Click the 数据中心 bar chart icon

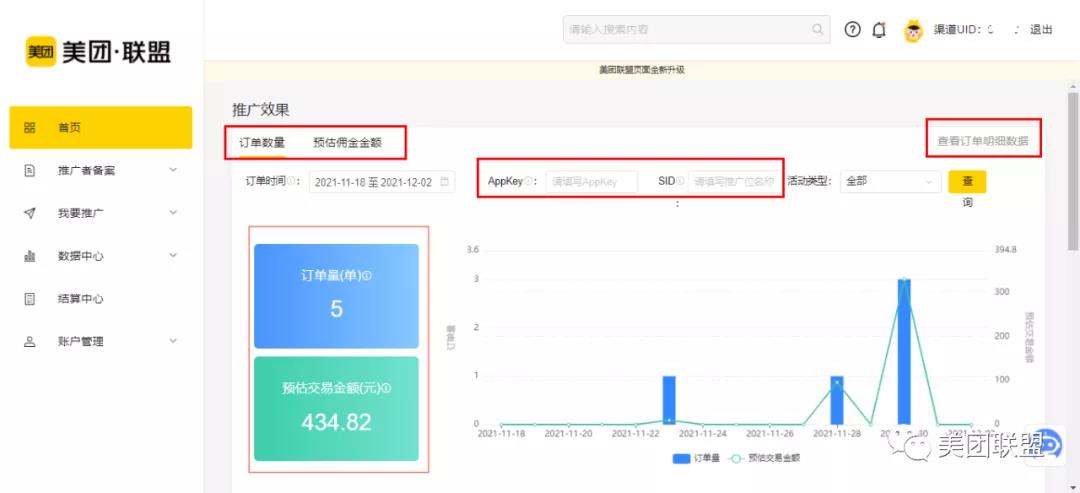pos(30,256)
